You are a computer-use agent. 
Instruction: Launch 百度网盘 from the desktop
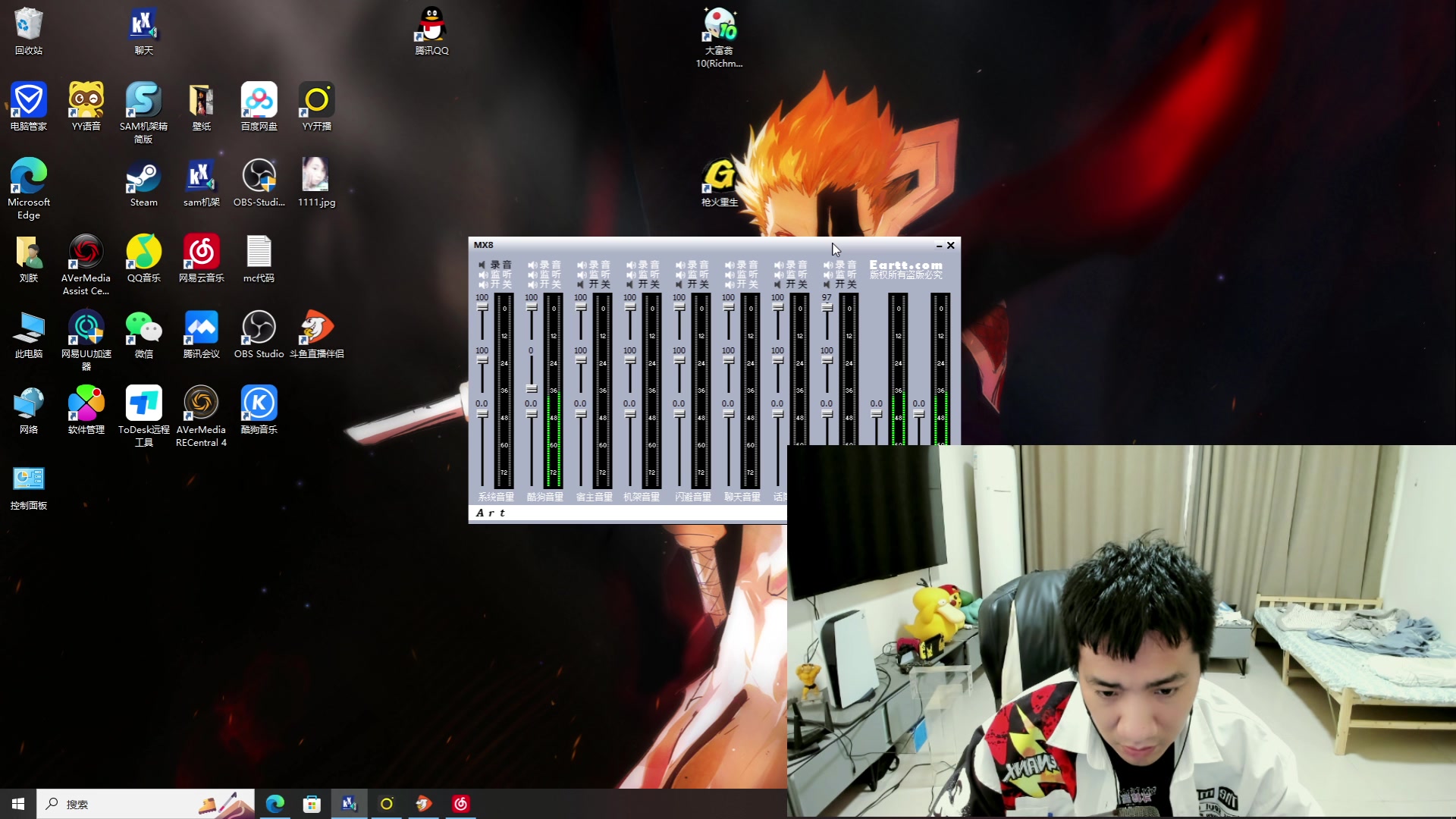tap(259, 107)
